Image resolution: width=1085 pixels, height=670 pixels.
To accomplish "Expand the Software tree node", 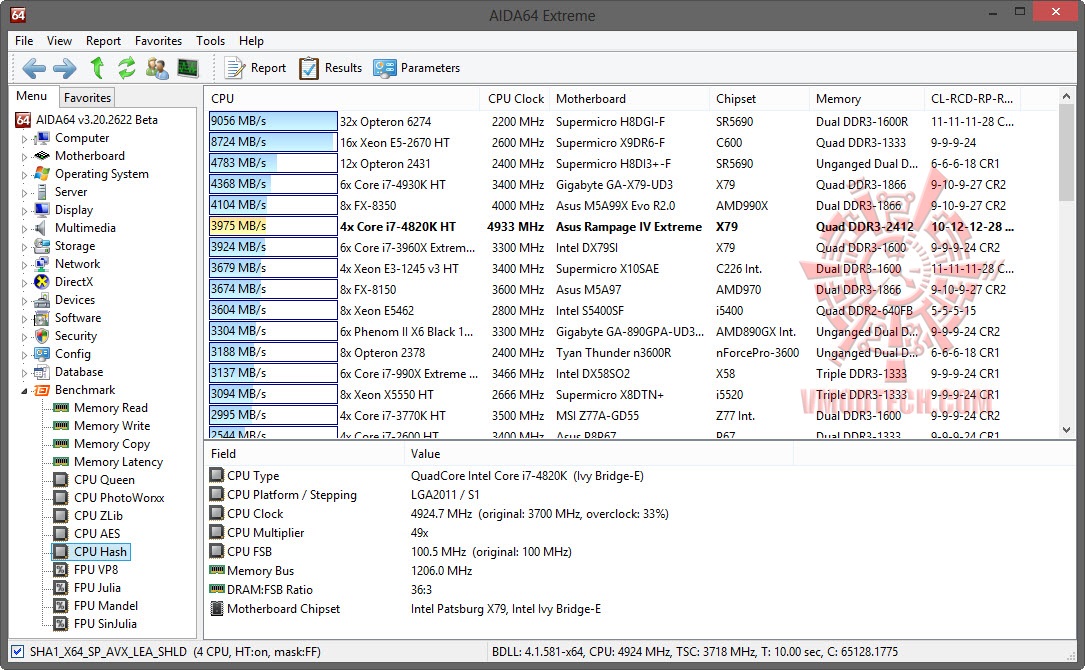I will (x=24, y=318).
